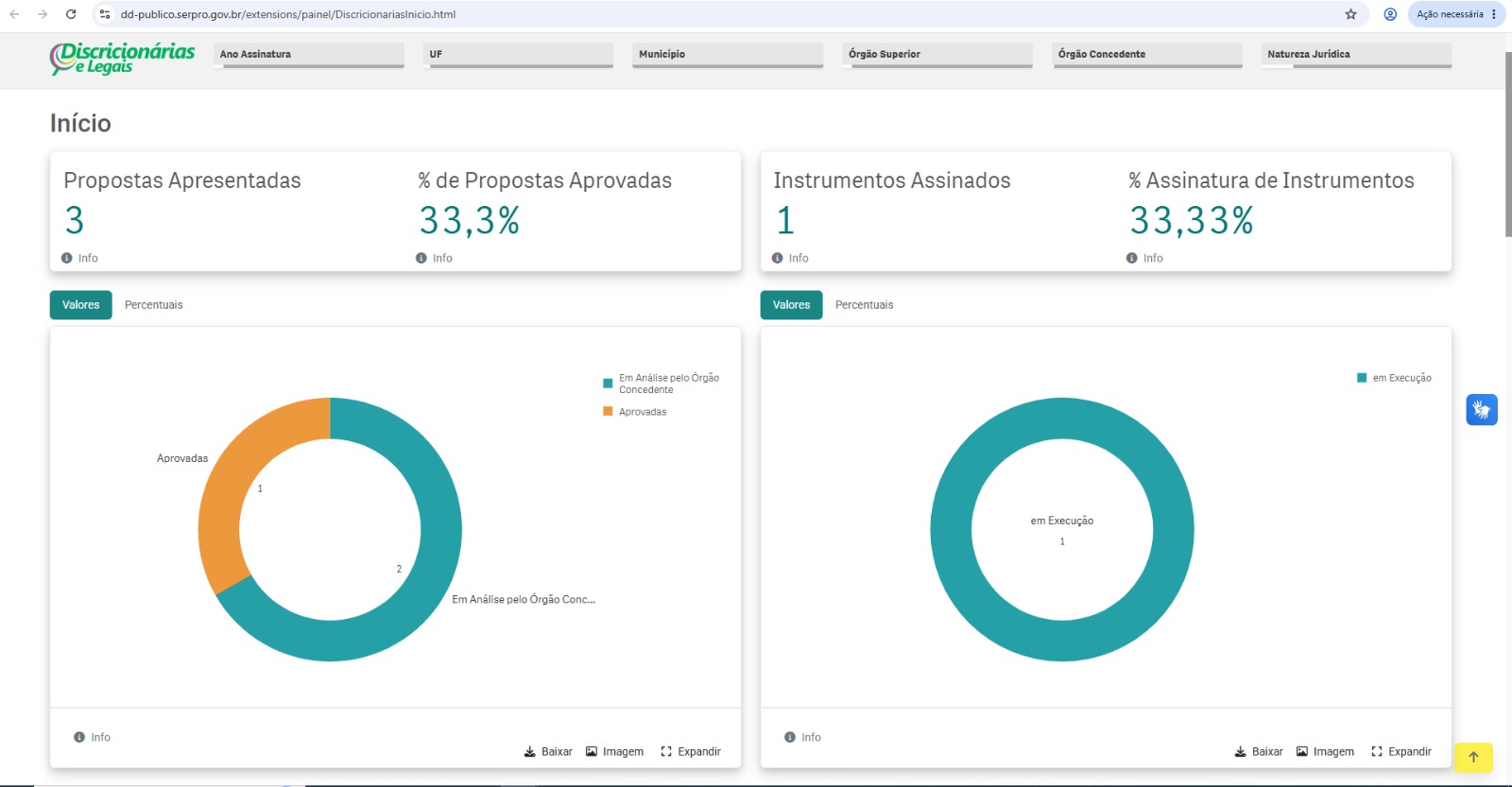This screenshot has height=787, width=1512.
Task: Export proposals chart via Imagem
Action: (x=614, y=752)
